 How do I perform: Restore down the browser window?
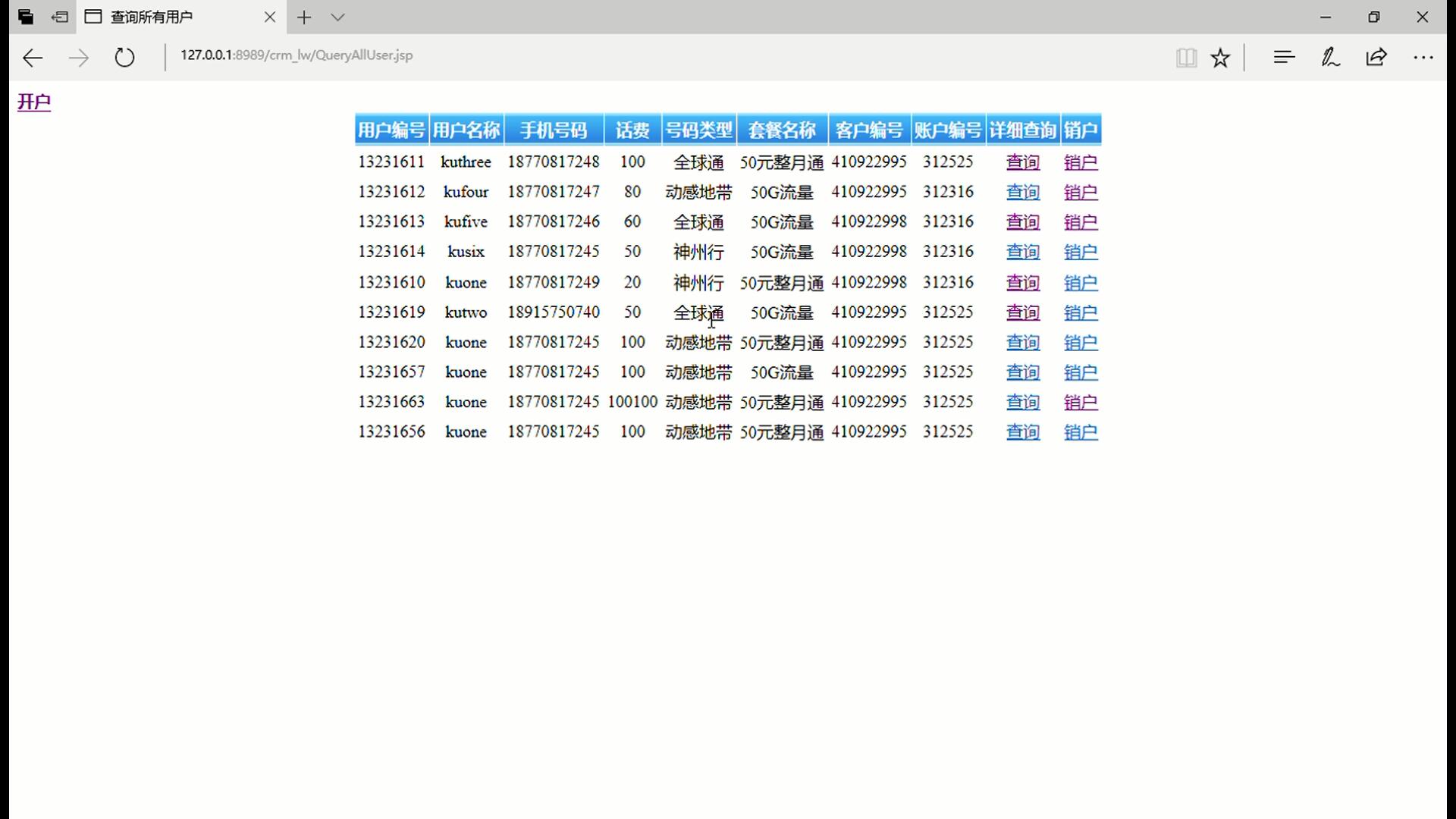[x=1374, y=17]
